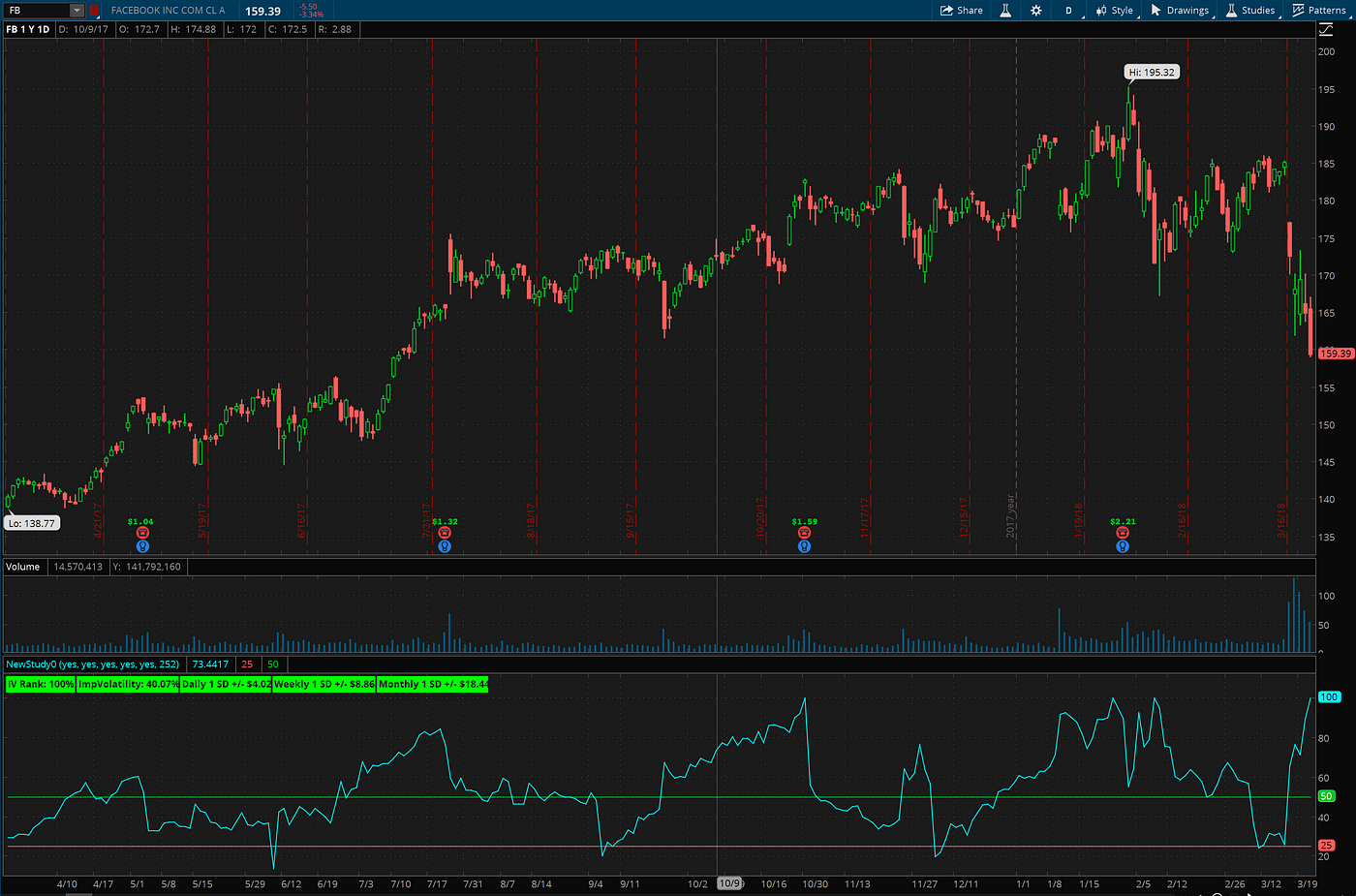Click the Lo: 138.77 price bubble

(32, 523)
